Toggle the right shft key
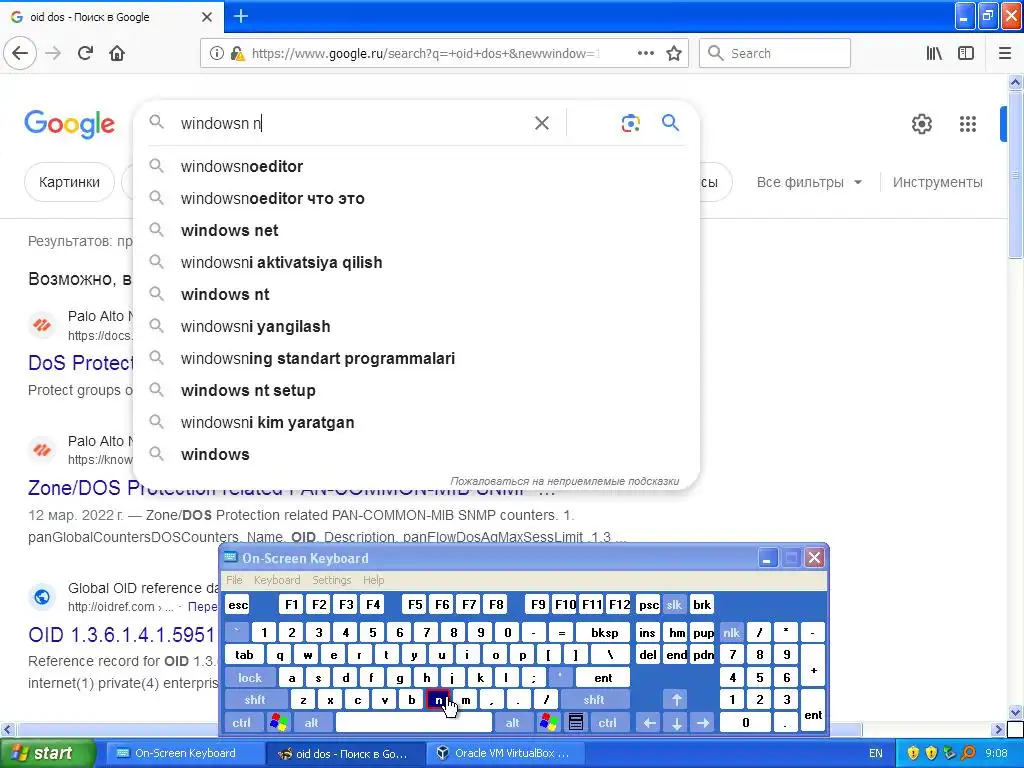Screen dimensions: 1024x768 point(594,700)
